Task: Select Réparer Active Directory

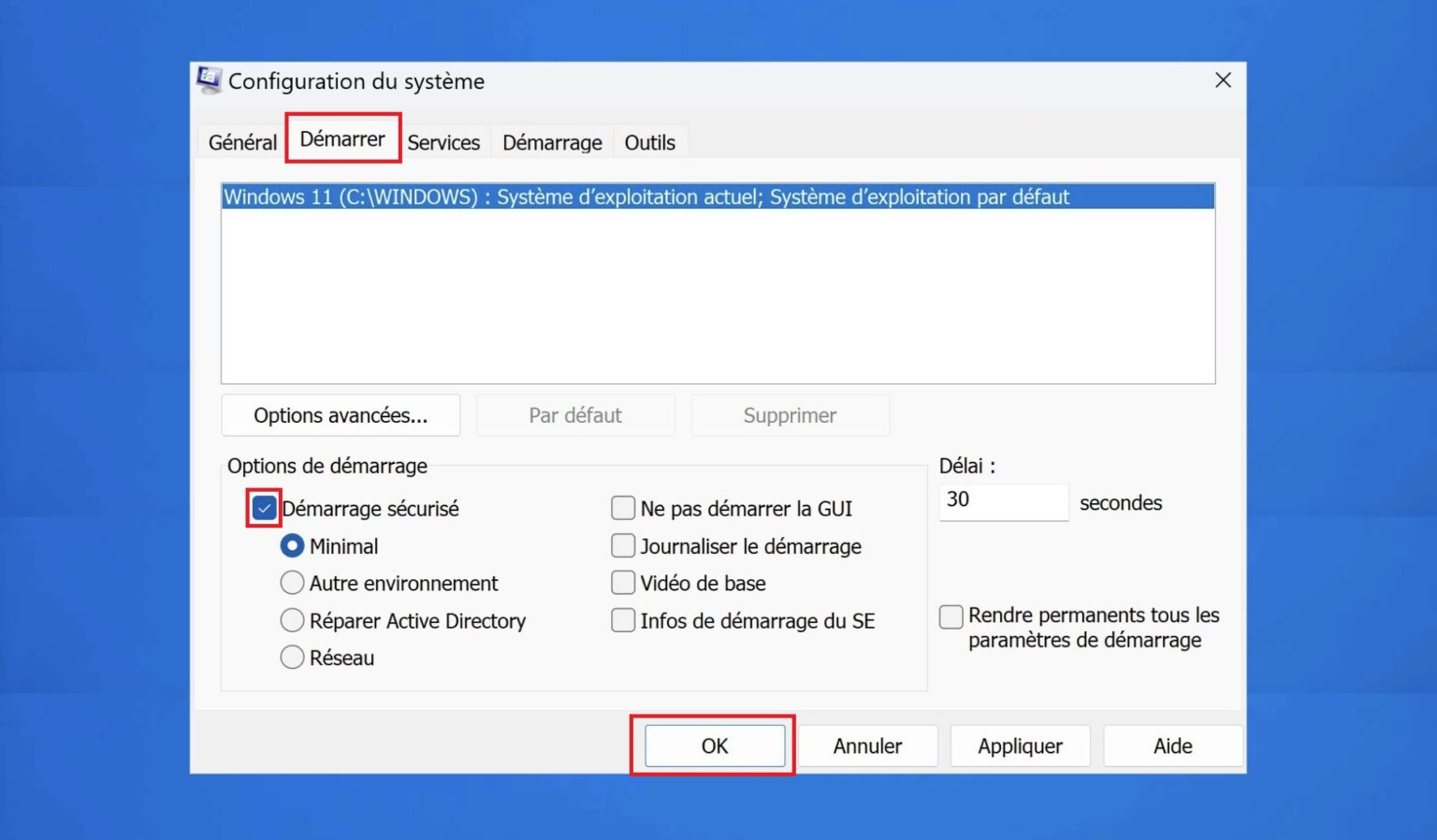Action: (x=292, y=620)
